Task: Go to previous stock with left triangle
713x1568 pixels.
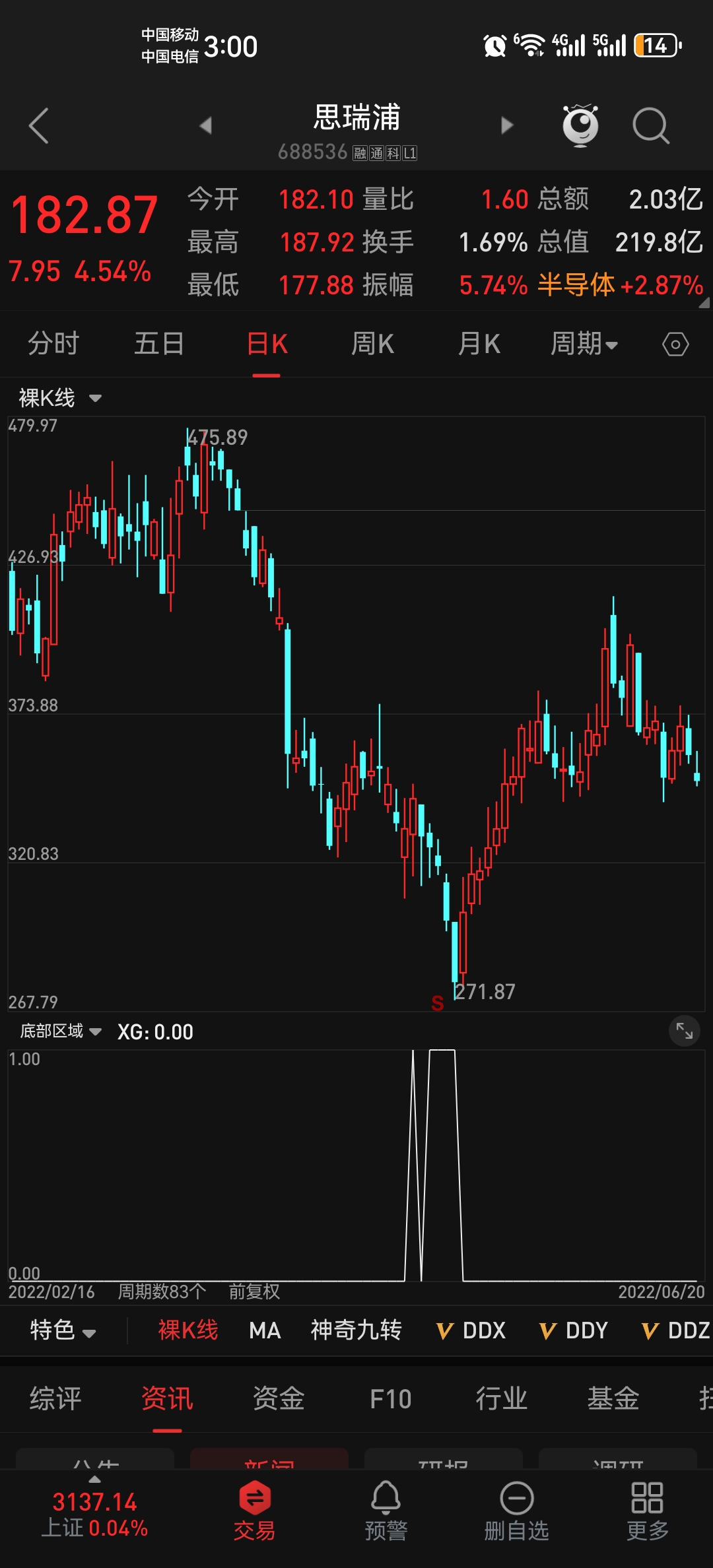Action: [206, 125]
